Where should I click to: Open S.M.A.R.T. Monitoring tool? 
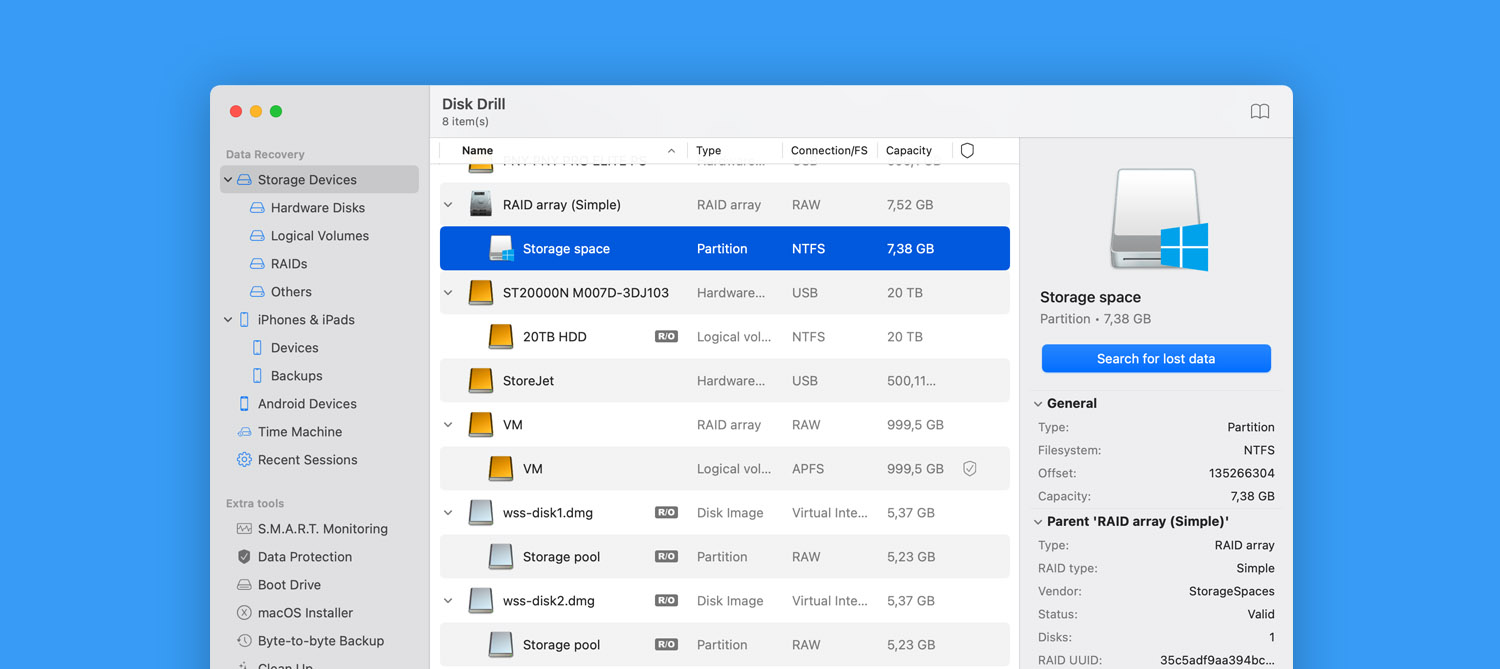point(322,528)
